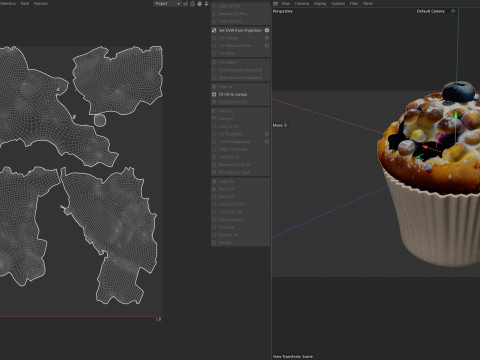Viewport: 480px width, 360px height.
Task: Click viewport hamburger menu icon
Action: coord(275,4)
